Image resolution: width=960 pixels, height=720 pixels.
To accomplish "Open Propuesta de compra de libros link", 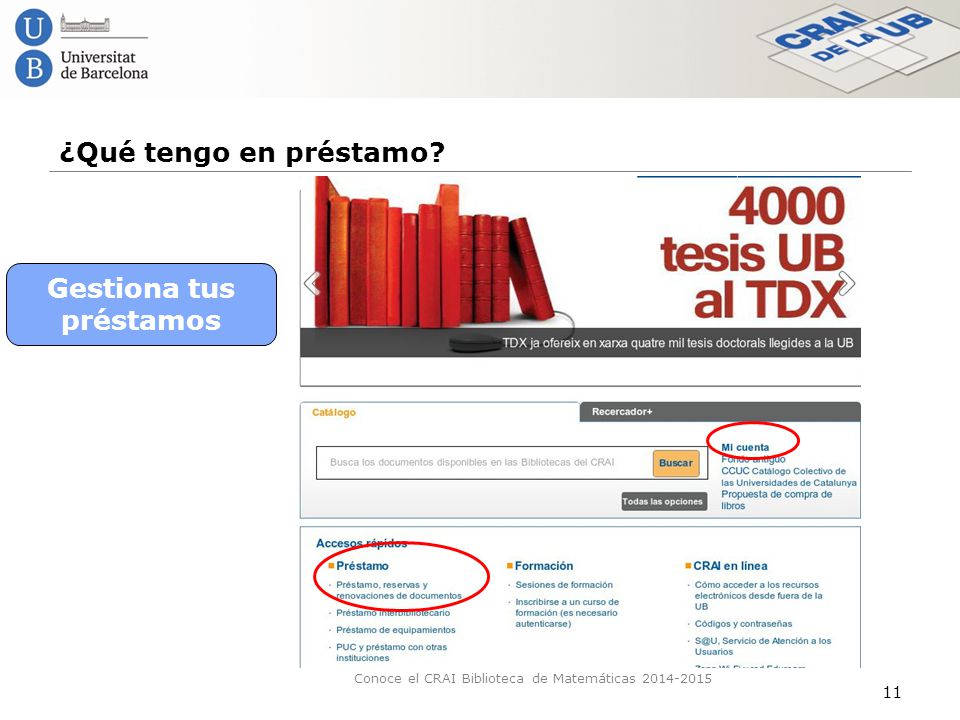I will tap(776, 500).
